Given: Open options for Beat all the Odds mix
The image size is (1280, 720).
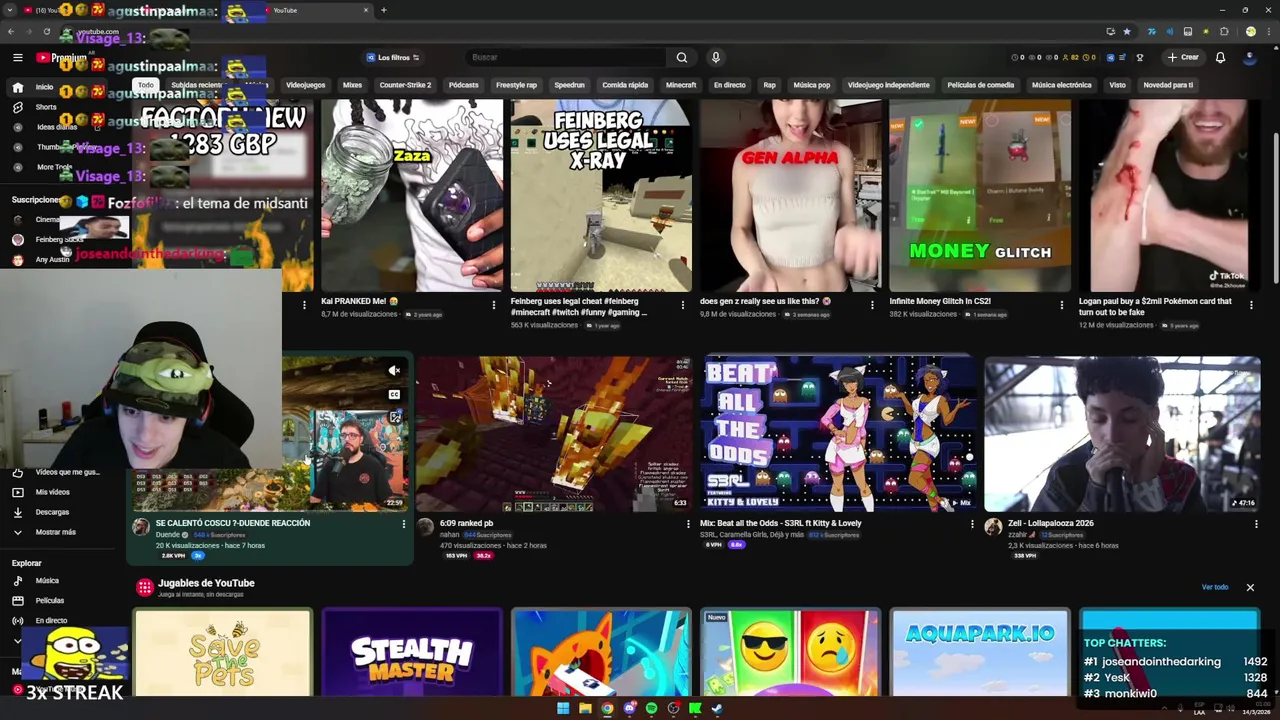Looking at the screenshot, I should (972, 524).
